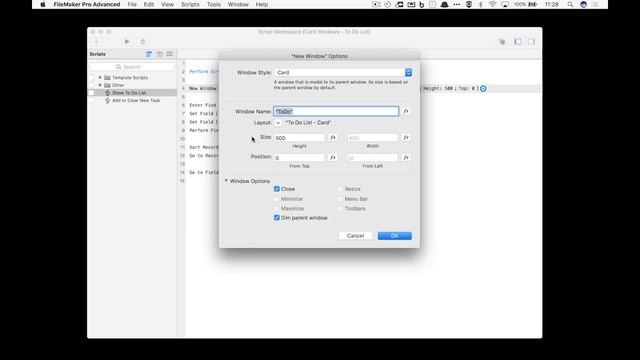640x360 pixels.
Task: Click the scripts Search field
Action: (131, 67)
